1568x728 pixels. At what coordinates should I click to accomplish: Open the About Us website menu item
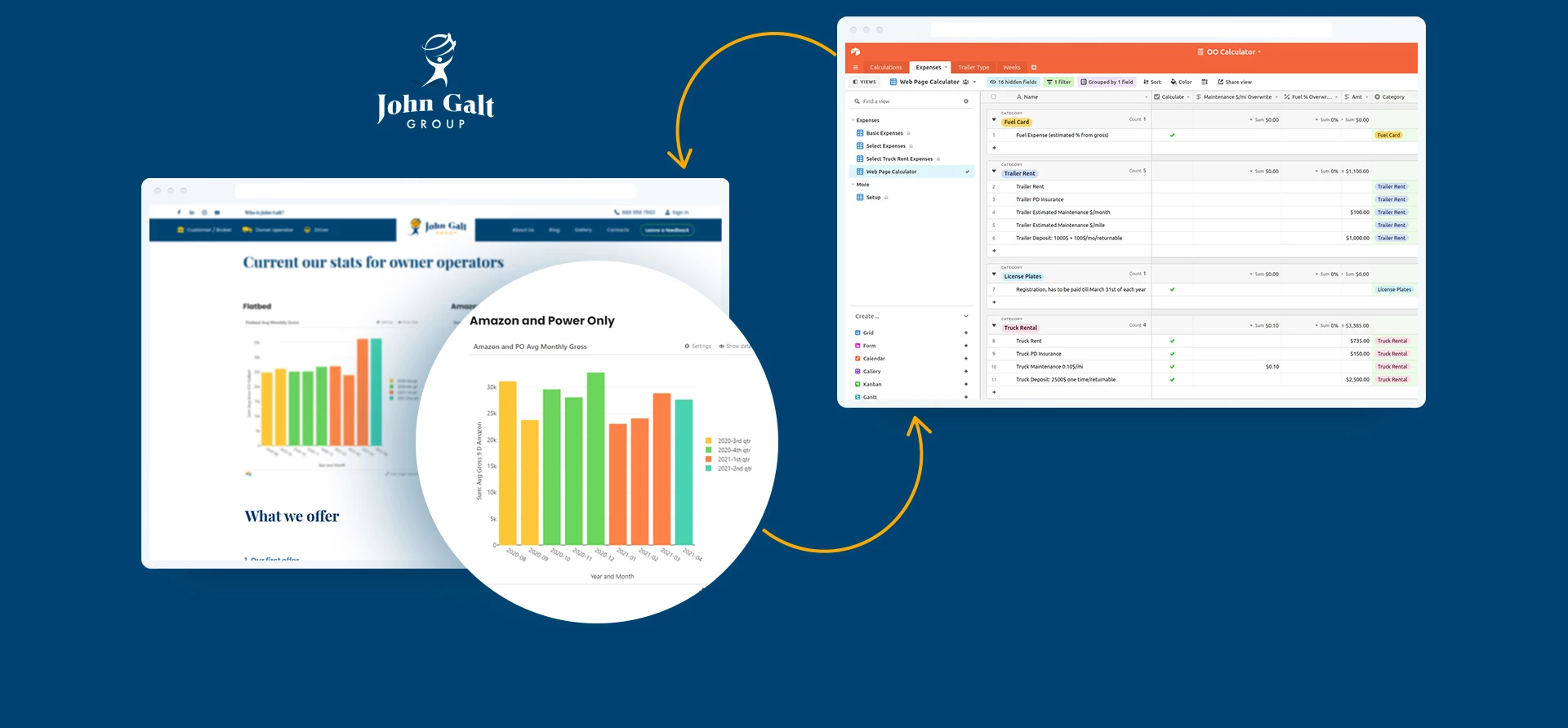coord(523,230)
